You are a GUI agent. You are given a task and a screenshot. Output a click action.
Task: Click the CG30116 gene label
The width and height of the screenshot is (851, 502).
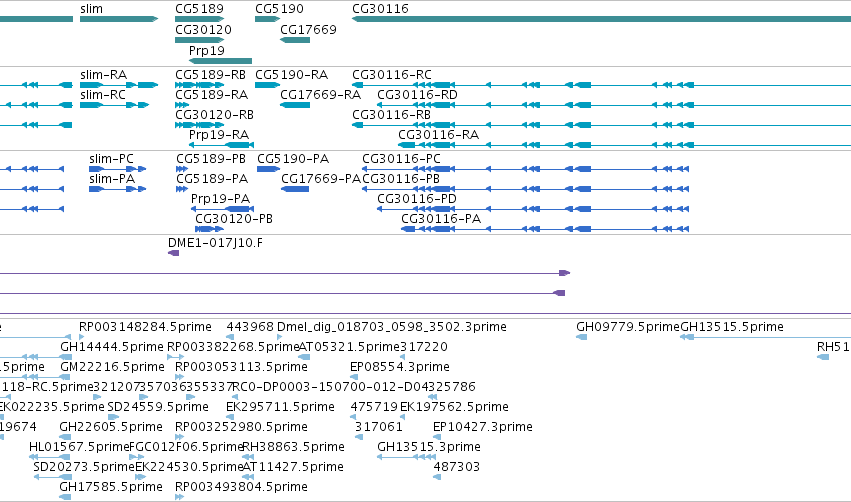click(x=380, y=9)
